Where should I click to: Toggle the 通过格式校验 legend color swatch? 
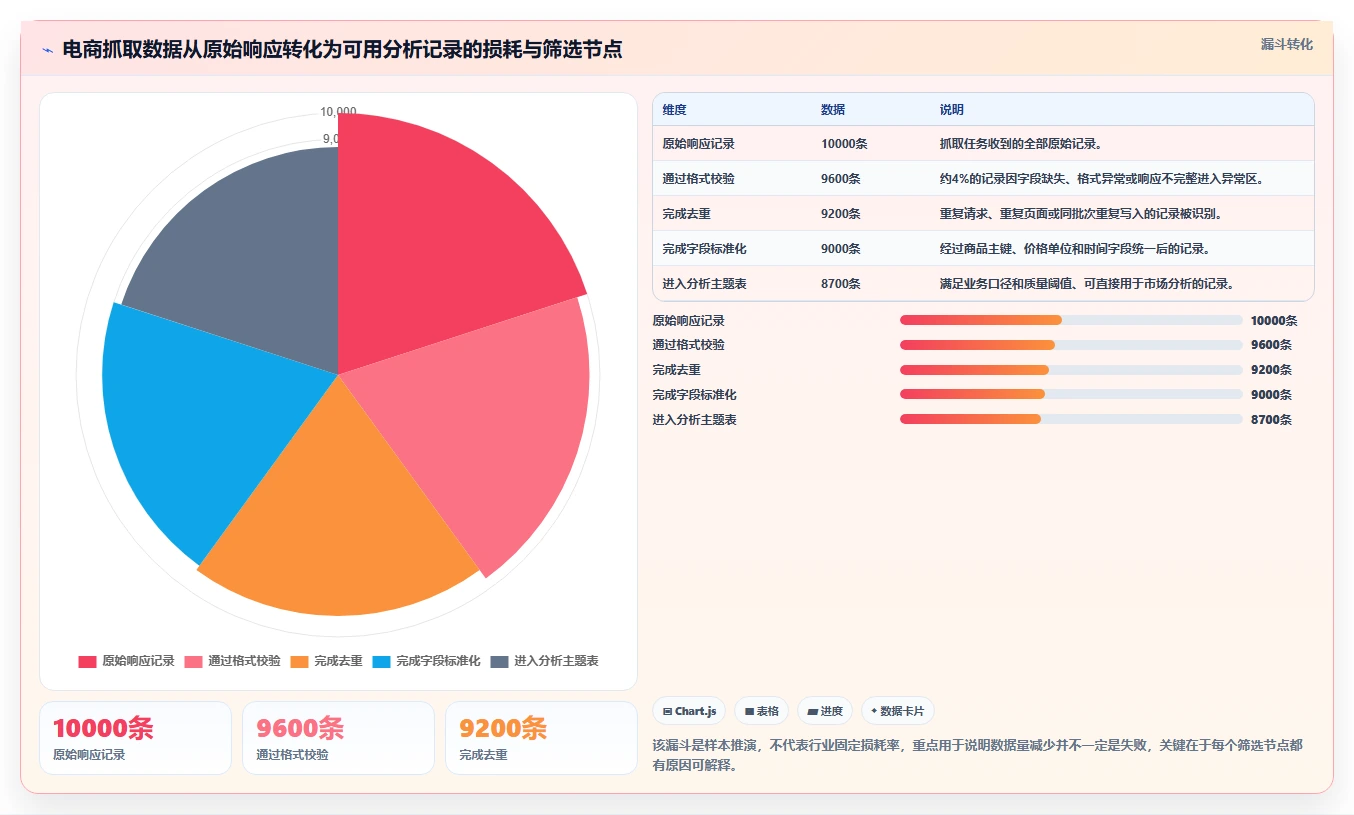pos(194,661)
